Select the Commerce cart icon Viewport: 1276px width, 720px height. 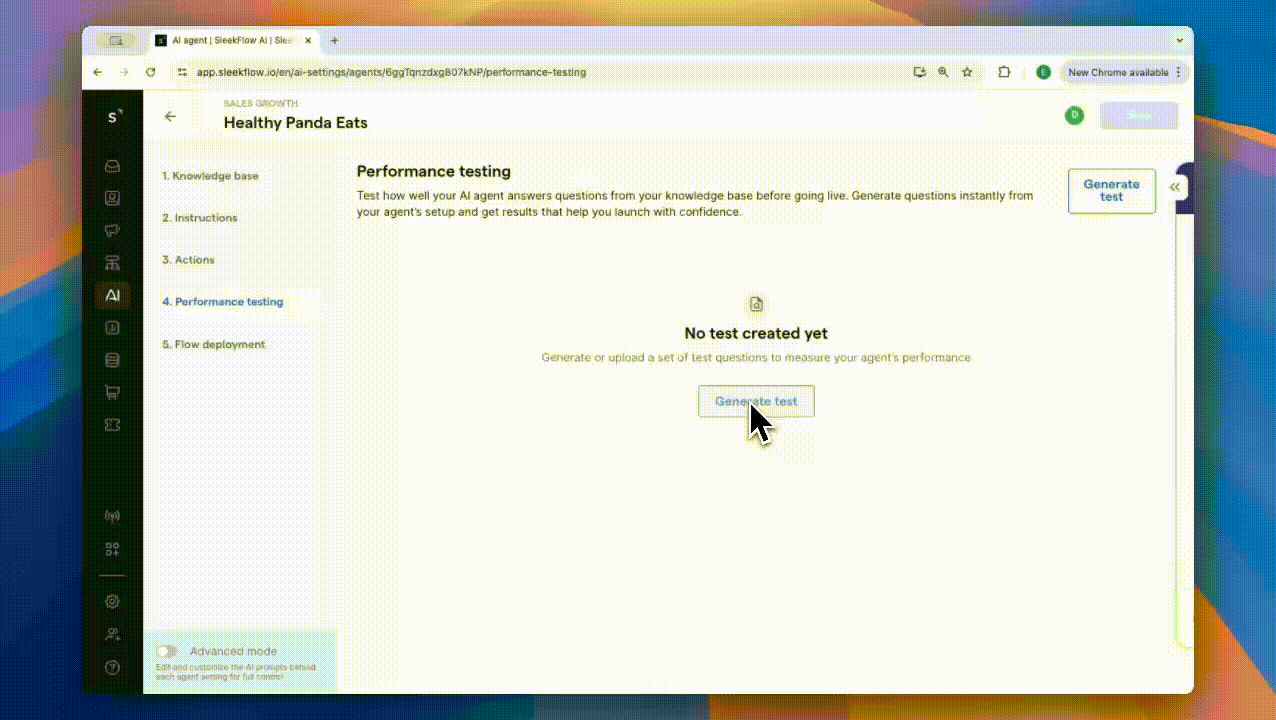pyautogui.click(x=112, y=391)
